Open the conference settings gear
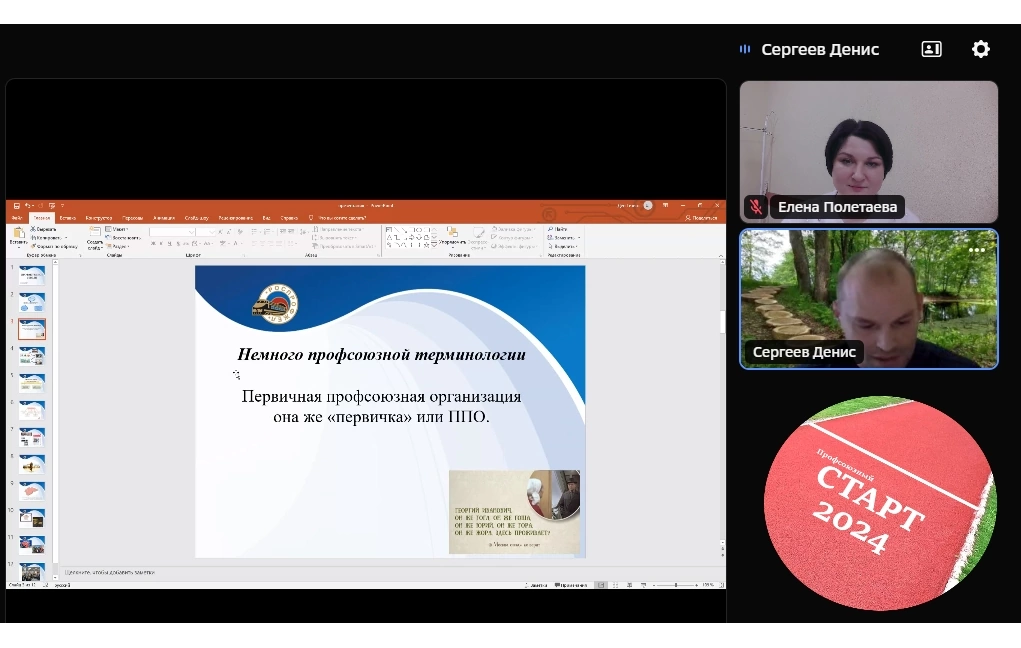 tap(981, 49)
